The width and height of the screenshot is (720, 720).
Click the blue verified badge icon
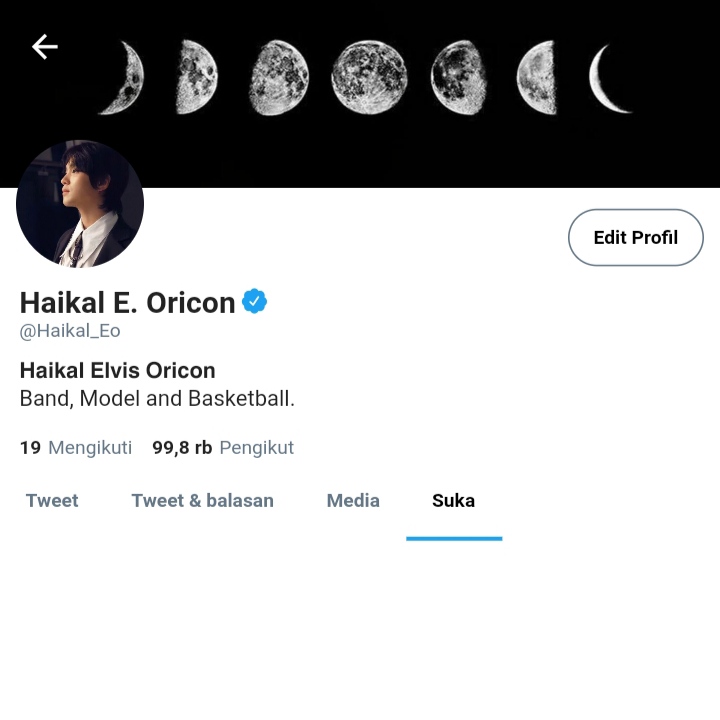254,301
